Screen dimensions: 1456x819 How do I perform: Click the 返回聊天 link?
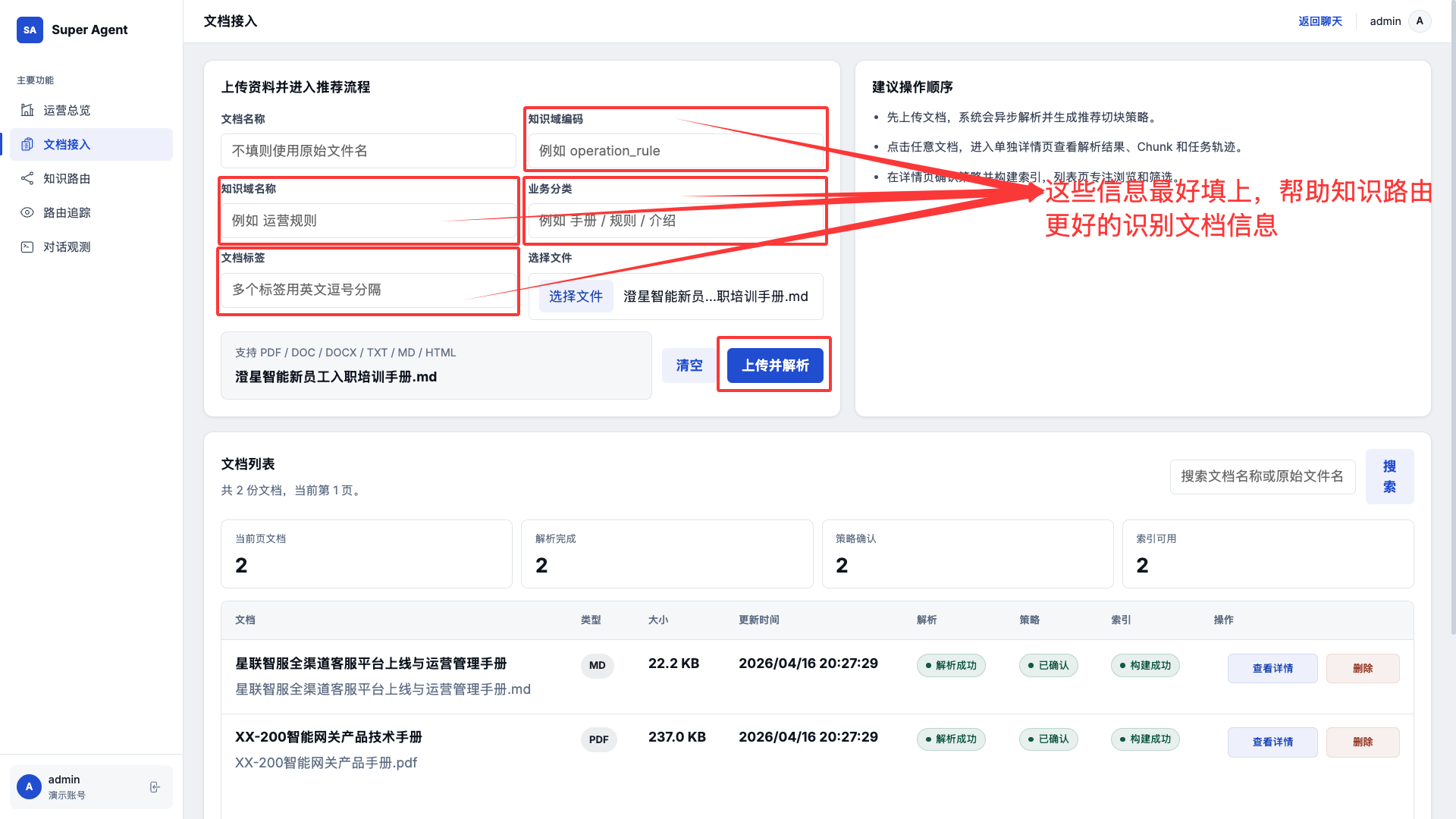point(1319,21)
